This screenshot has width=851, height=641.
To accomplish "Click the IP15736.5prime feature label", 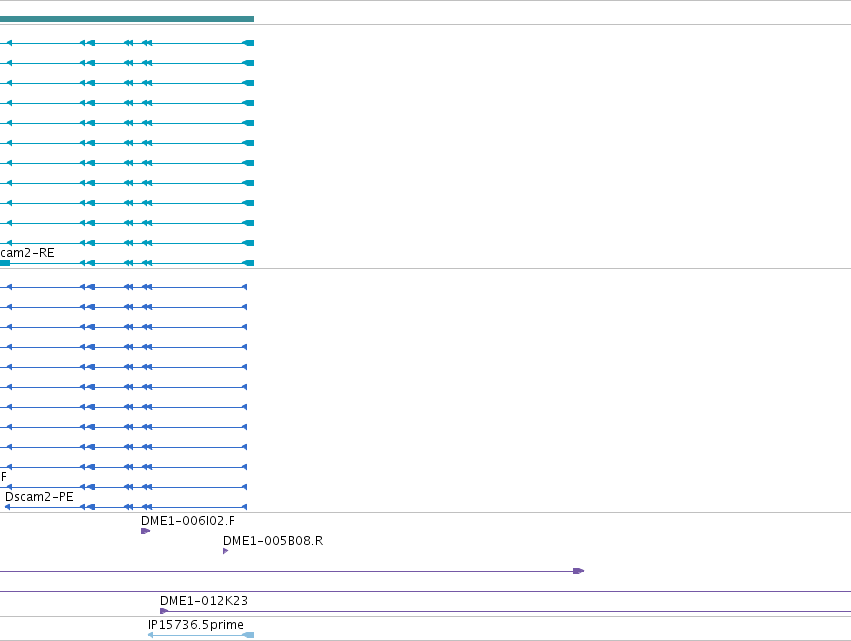I will (x=195, y=625).
